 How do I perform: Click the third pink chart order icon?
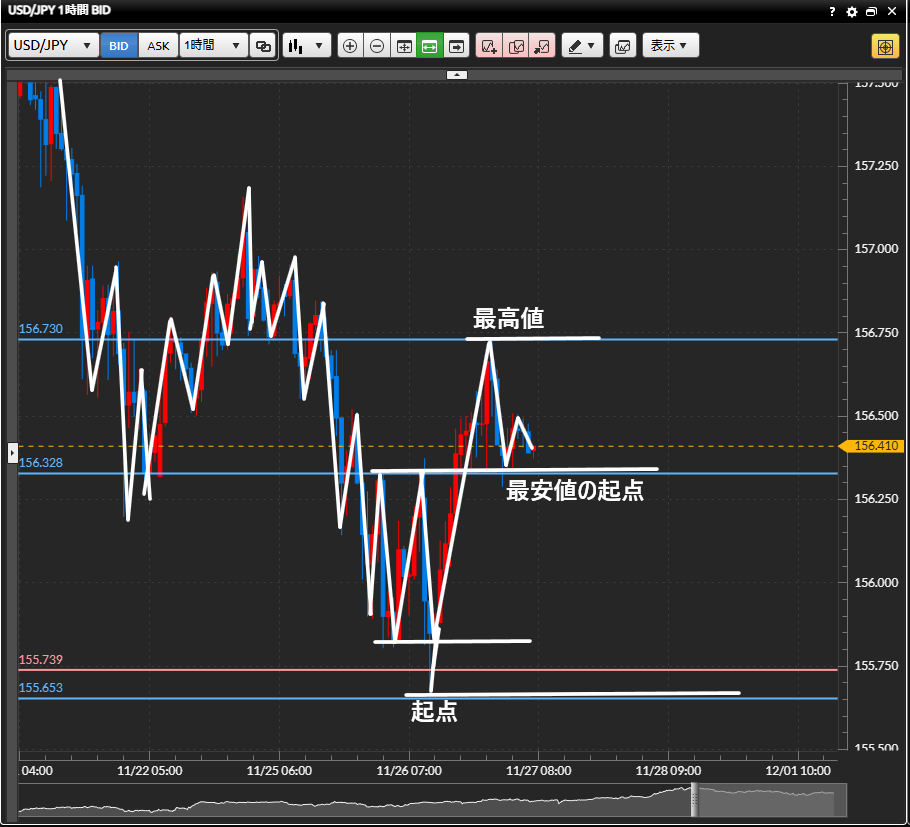point(542,46)
